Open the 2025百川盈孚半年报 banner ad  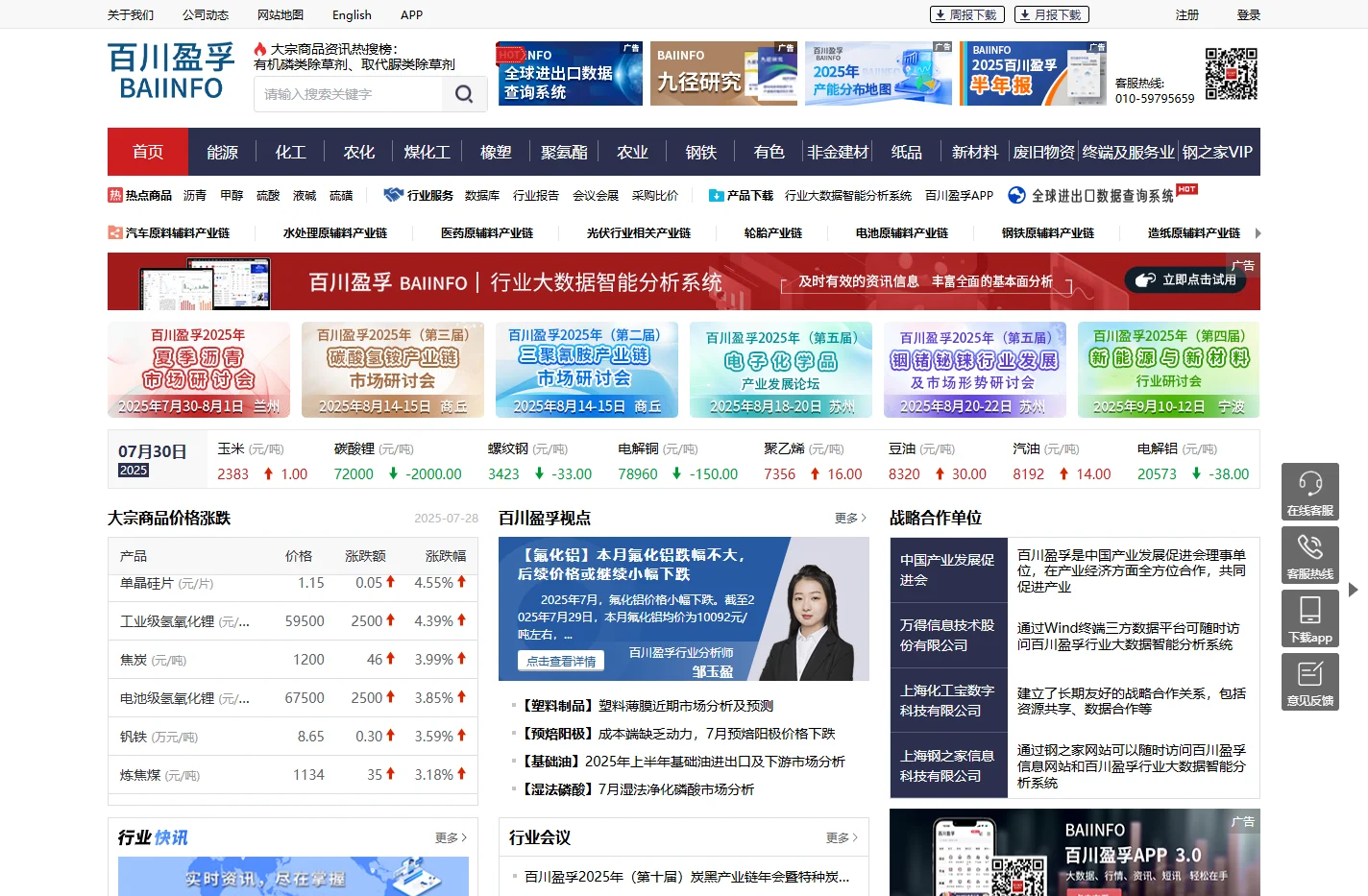1033,73
